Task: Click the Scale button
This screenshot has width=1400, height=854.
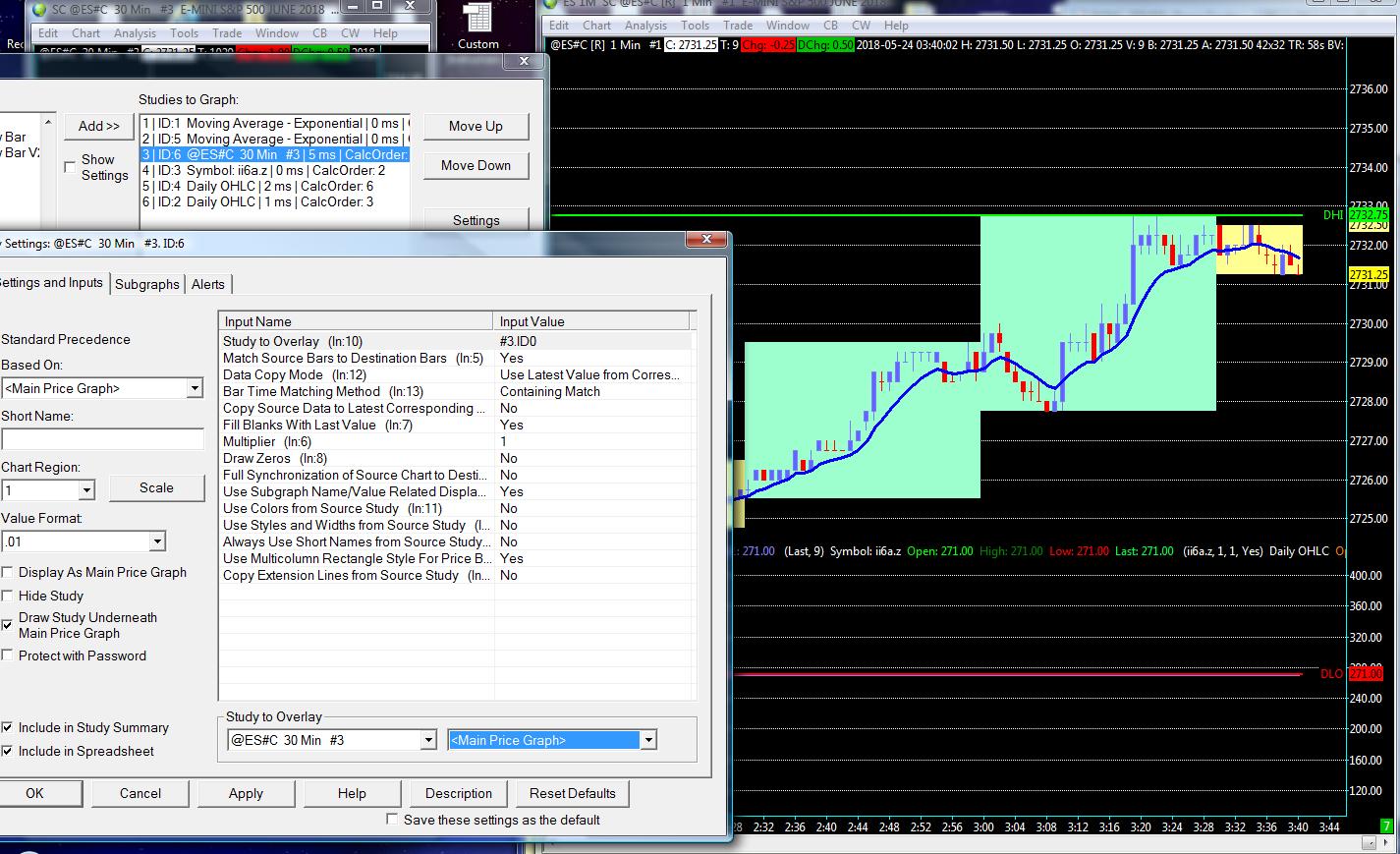Action: (x=156, y=487)
